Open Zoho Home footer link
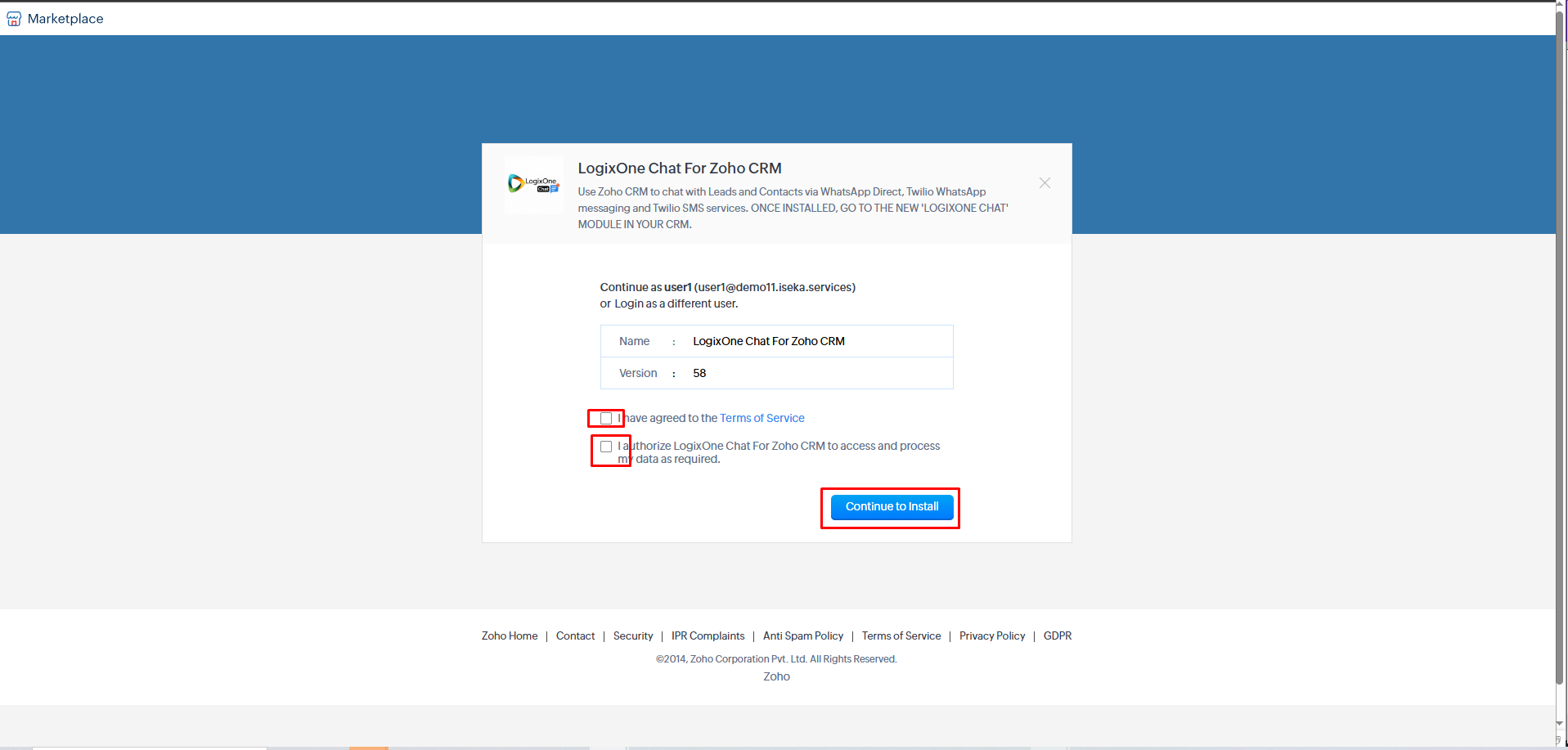The width and height of the screenshot is (1568, 750). tap(510, 635)
